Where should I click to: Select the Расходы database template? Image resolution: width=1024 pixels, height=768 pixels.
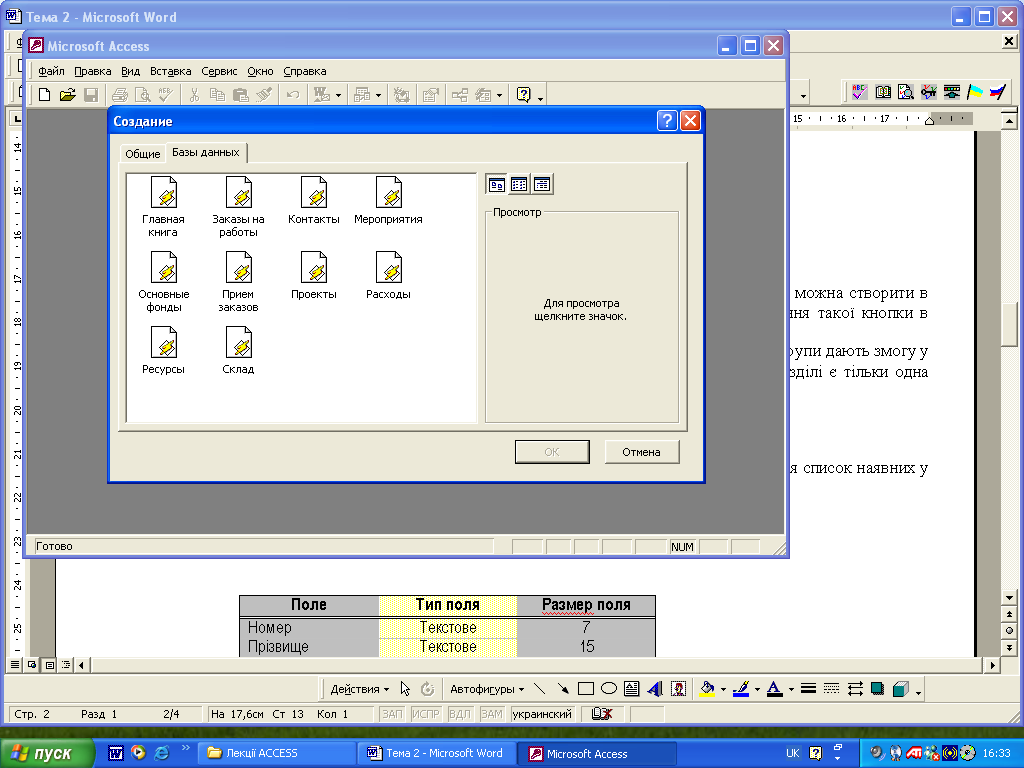click(x=389, y=276)
